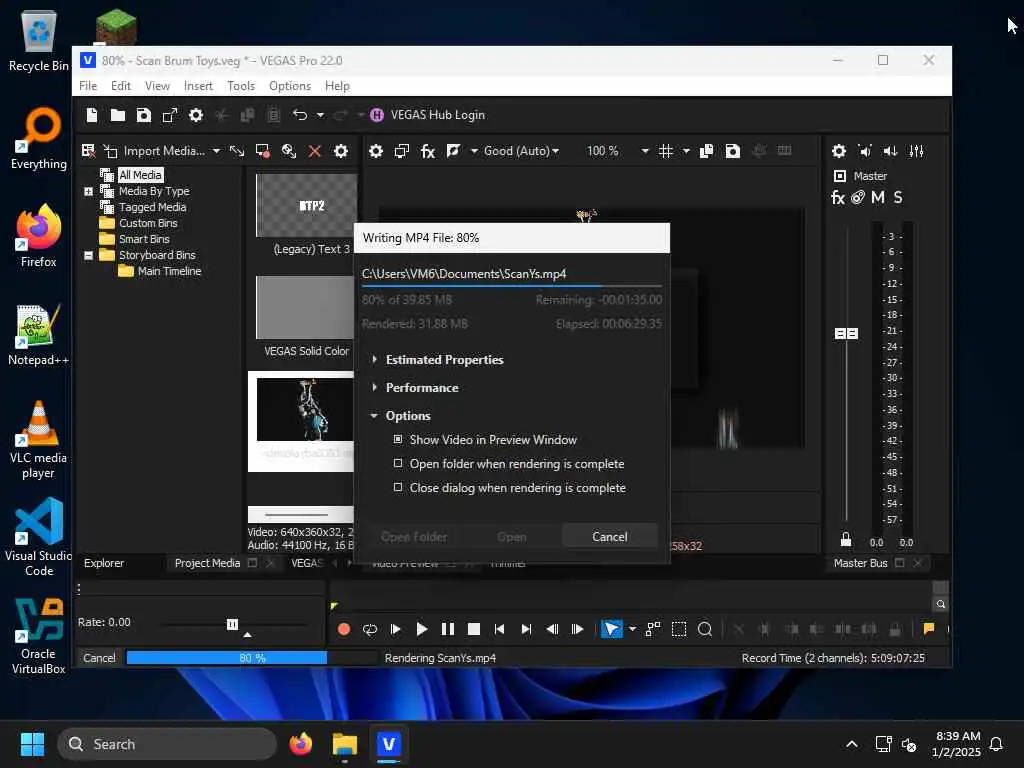Open Video Output FX icon in preview toolbar
Viewport: 1024px width, 768px height.
point(428,151)
